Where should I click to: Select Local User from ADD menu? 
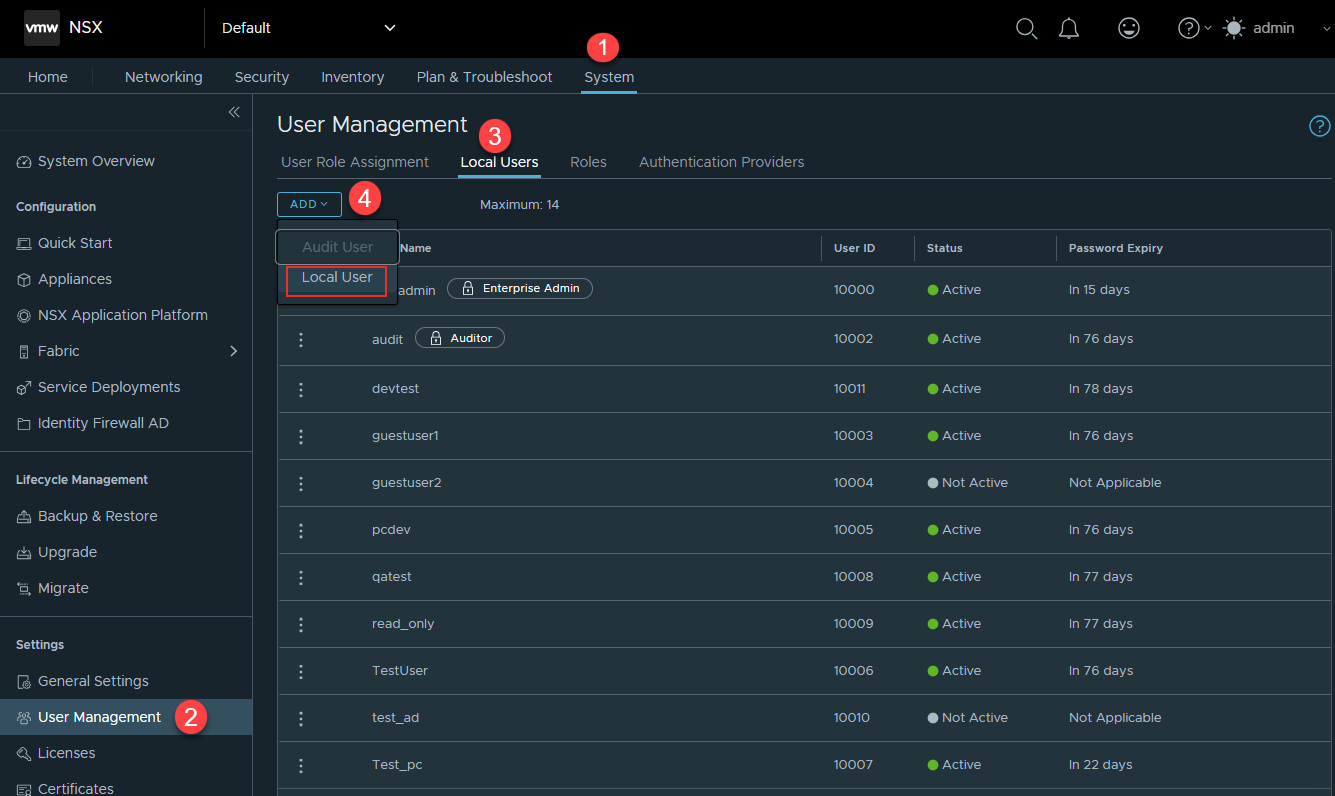(337, 278)
